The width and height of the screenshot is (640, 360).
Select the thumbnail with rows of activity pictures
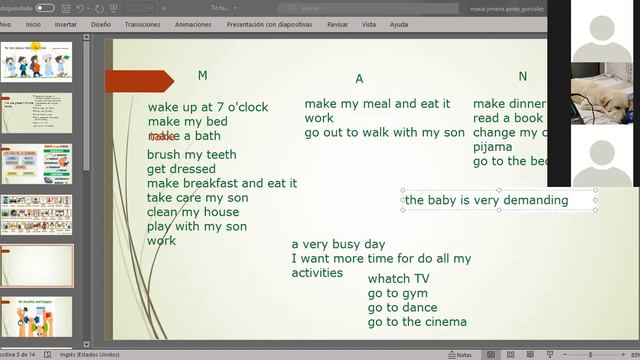click(37, 215)
